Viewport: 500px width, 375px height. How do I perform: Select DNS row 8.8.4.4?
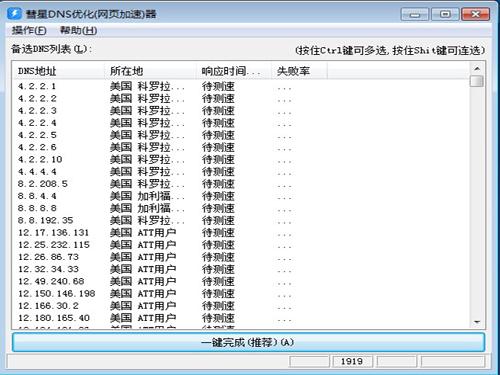point(241,196)
